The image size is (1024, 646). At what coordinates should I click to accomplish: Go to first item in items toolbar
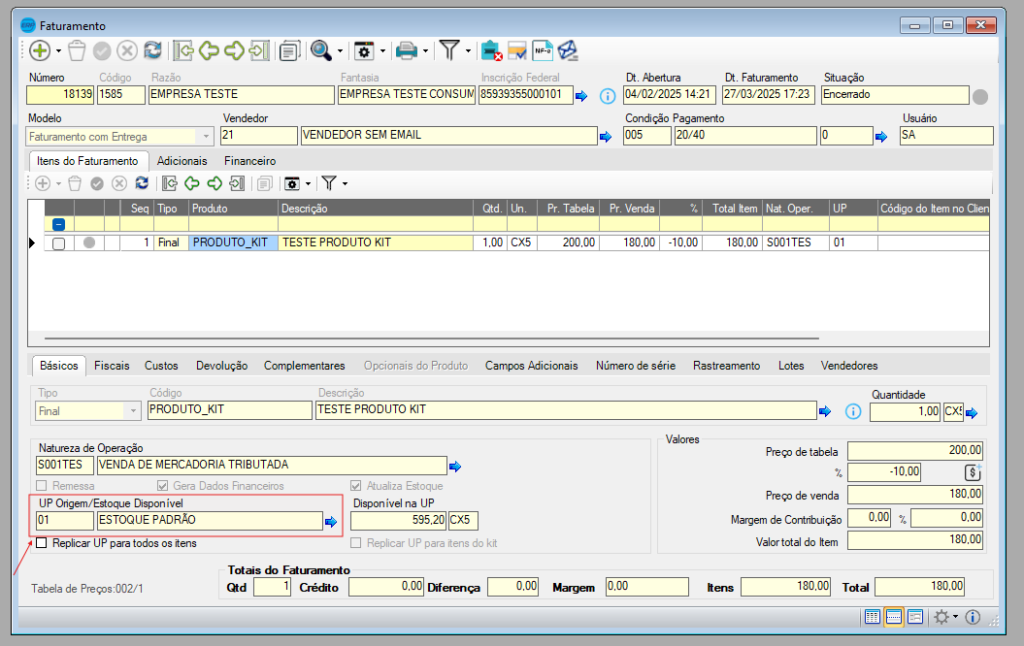170,184
